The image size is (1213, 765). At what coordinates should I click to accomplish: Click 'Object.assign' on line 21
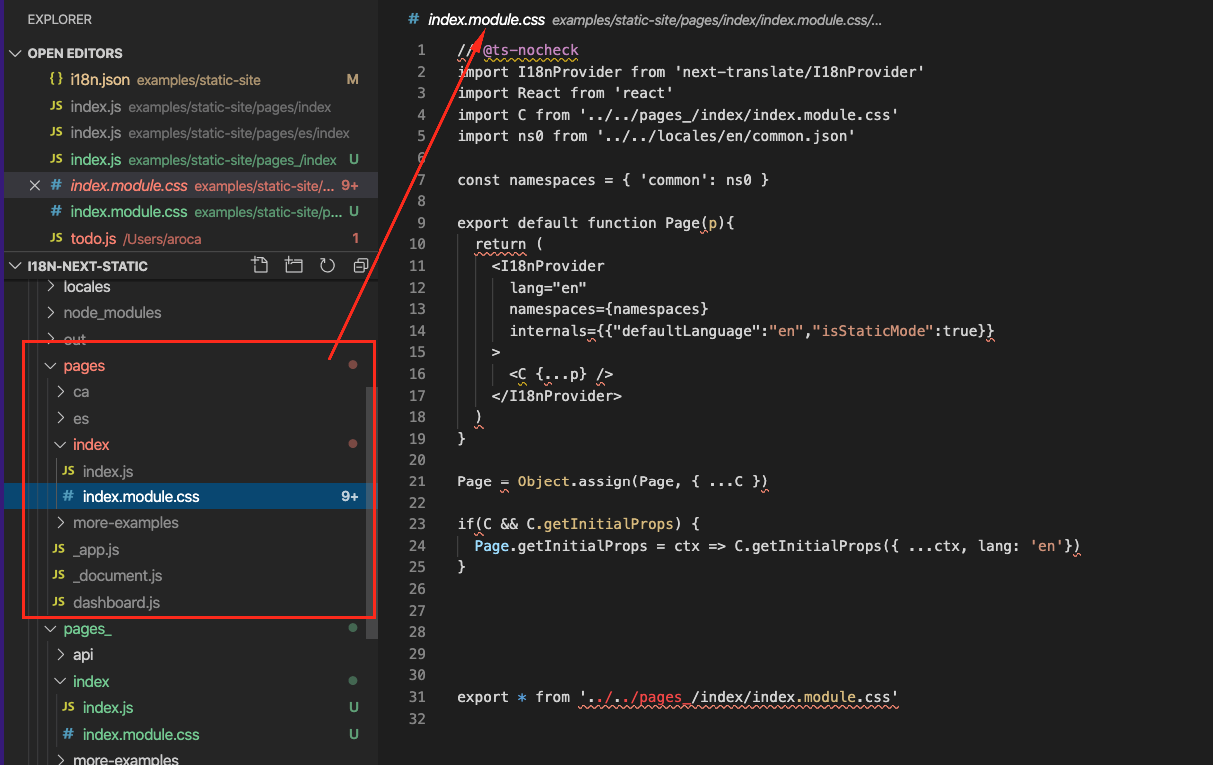[573, 481]
